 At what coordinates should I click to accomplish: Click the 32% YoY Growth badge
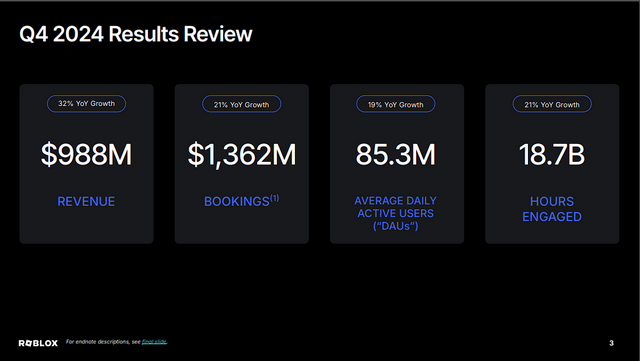click(87, 104)
